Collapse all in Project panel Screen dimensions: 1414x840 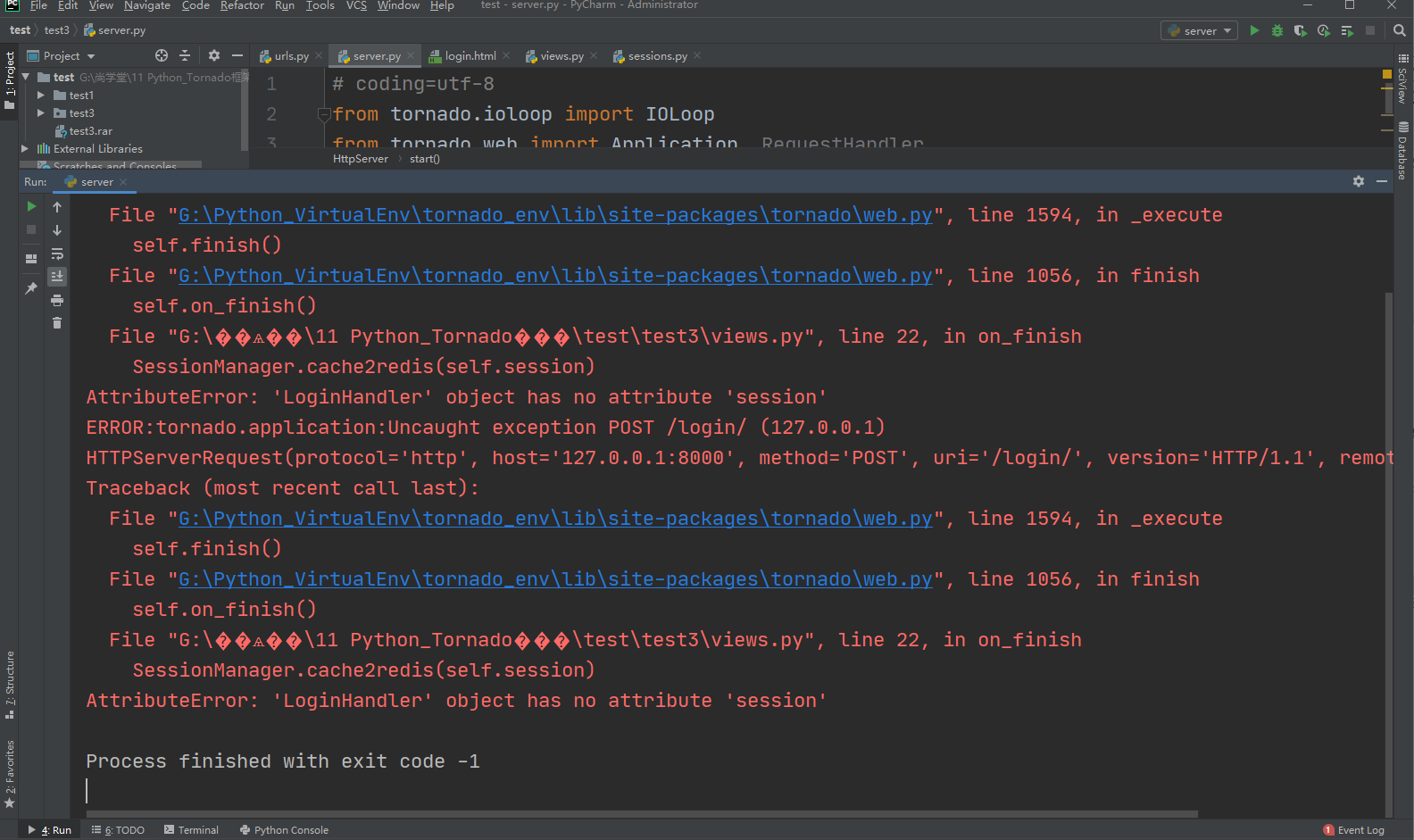pos(185,55)
